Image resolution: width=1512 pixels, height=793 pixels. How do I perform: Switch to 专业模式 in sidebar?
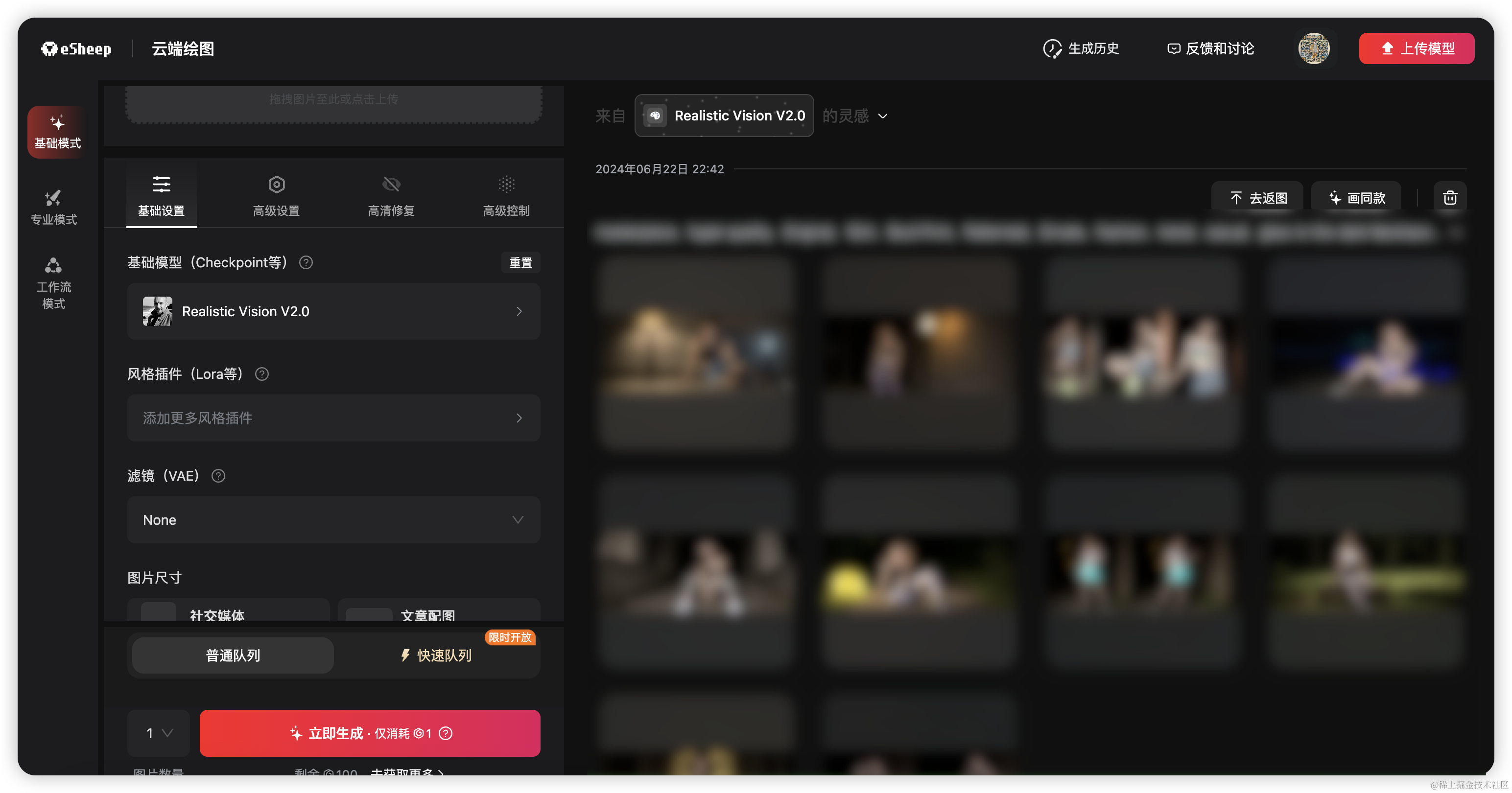53,208
